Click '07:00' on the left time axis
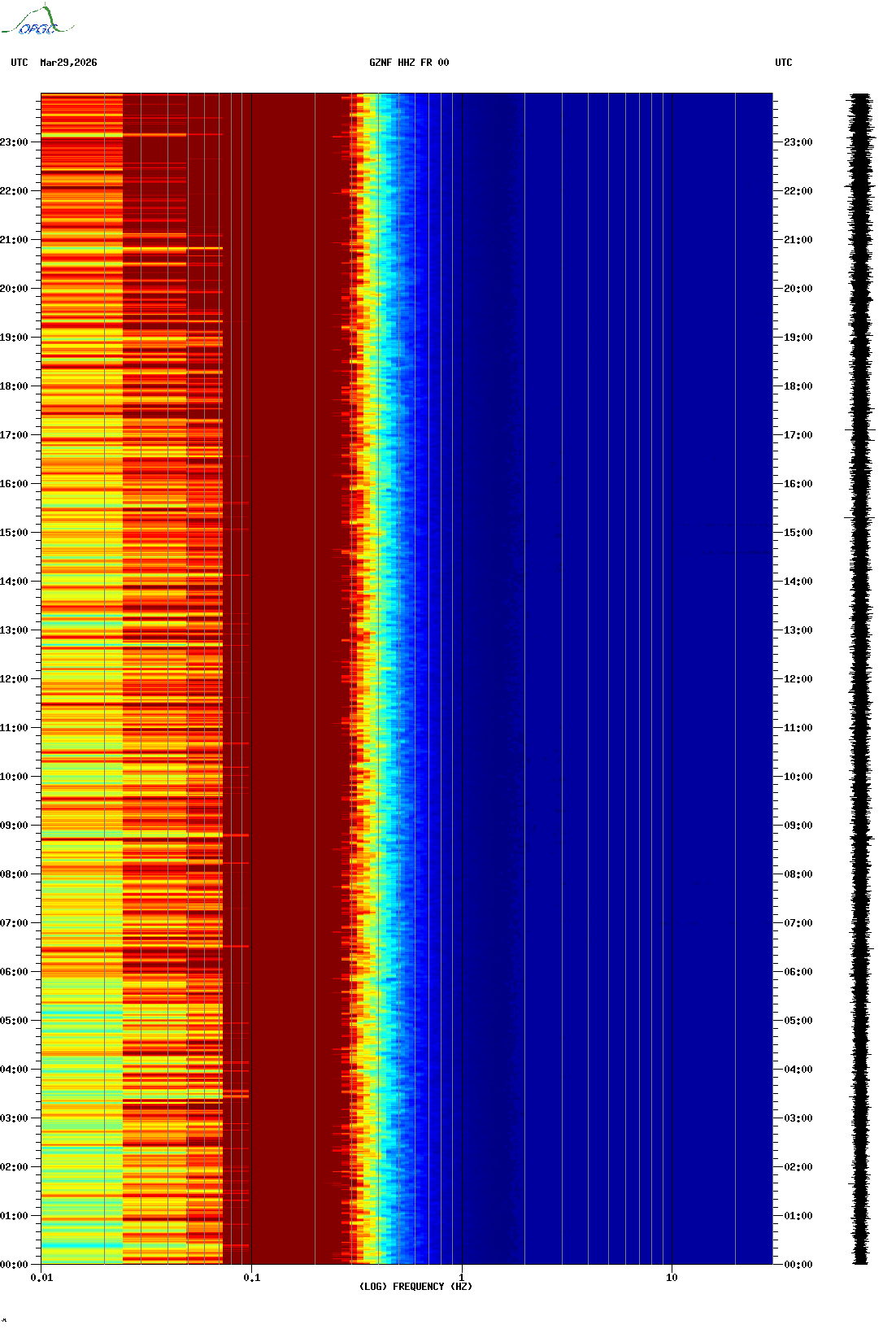Screen dimensions: 896x1329 coord(14,923)
